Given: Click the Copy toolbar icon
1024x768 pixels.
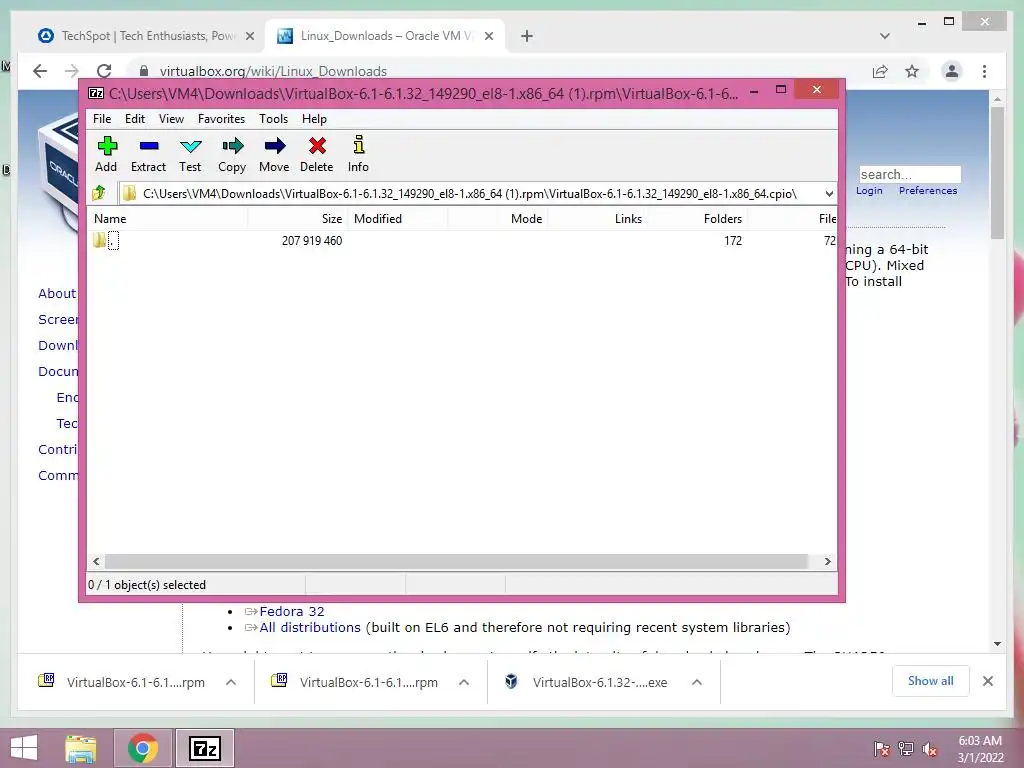Looking at the screenshot, I should [x=232, y=154].
